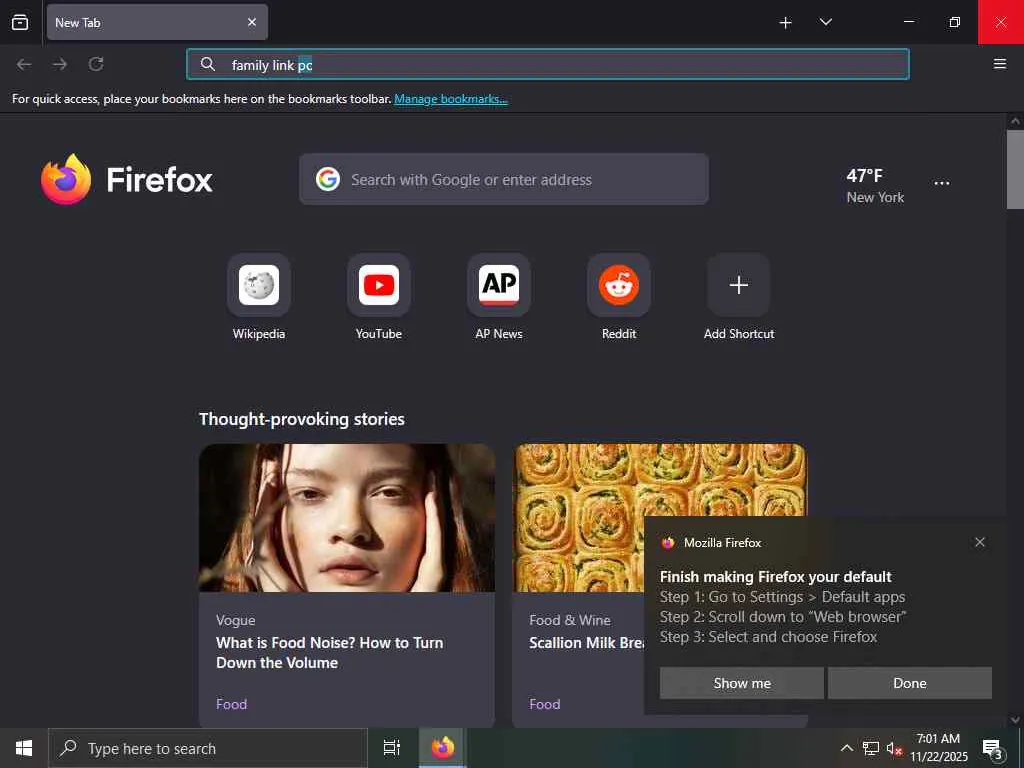Open weather widget three-dot options menu

942,184
